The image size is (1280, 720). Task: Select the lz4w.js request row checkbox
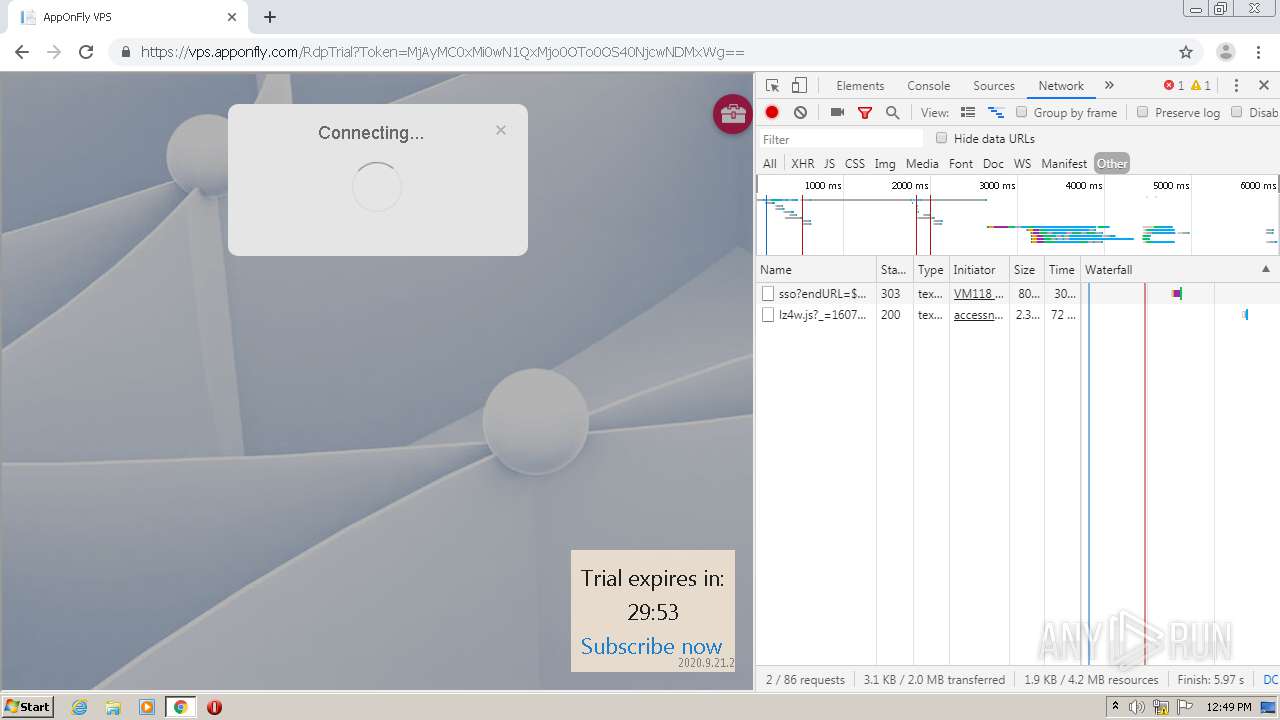pos(768,315)
